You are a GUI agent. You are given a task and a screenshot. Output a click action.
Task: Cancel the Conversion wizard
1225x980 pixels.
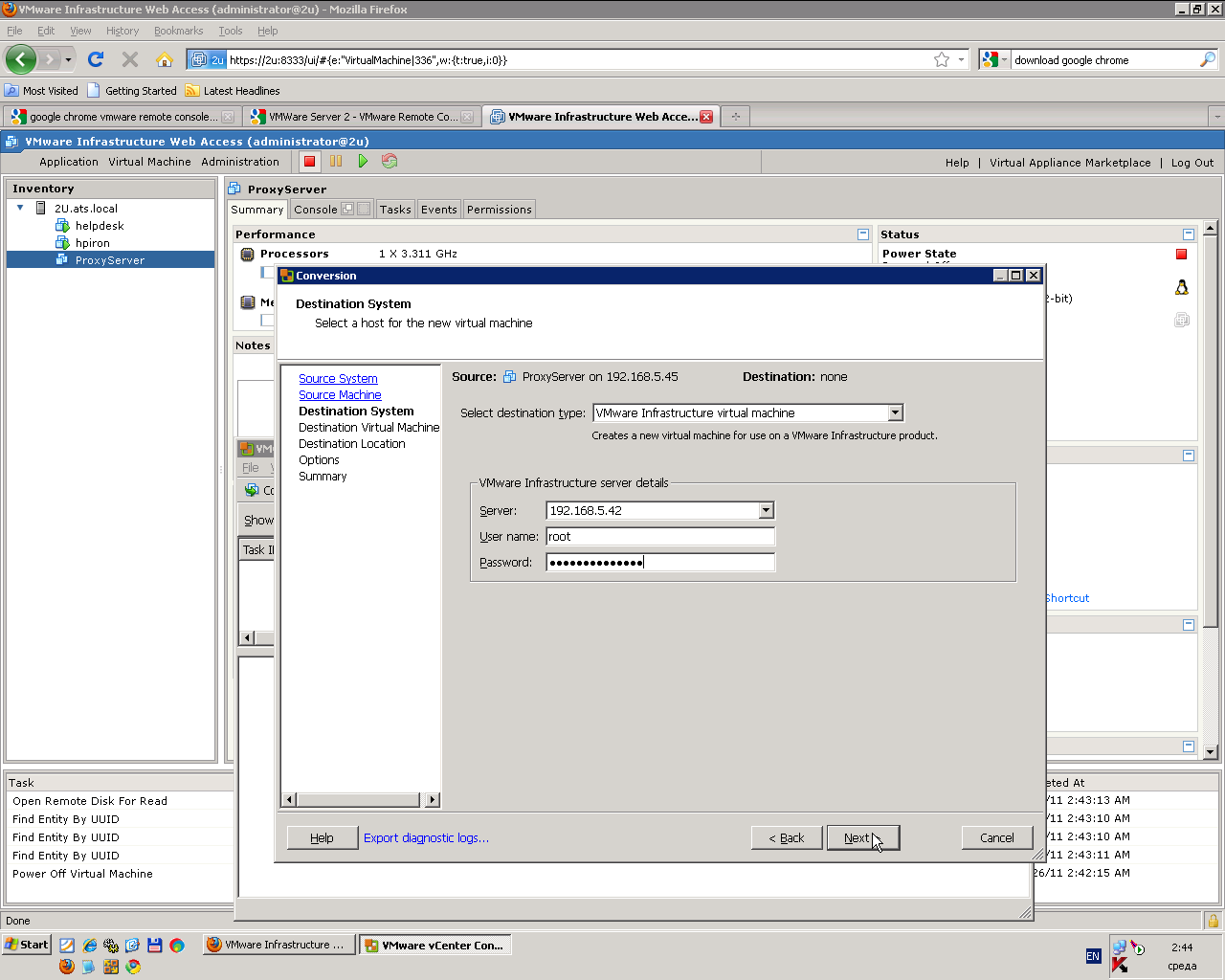pos(997,838)
